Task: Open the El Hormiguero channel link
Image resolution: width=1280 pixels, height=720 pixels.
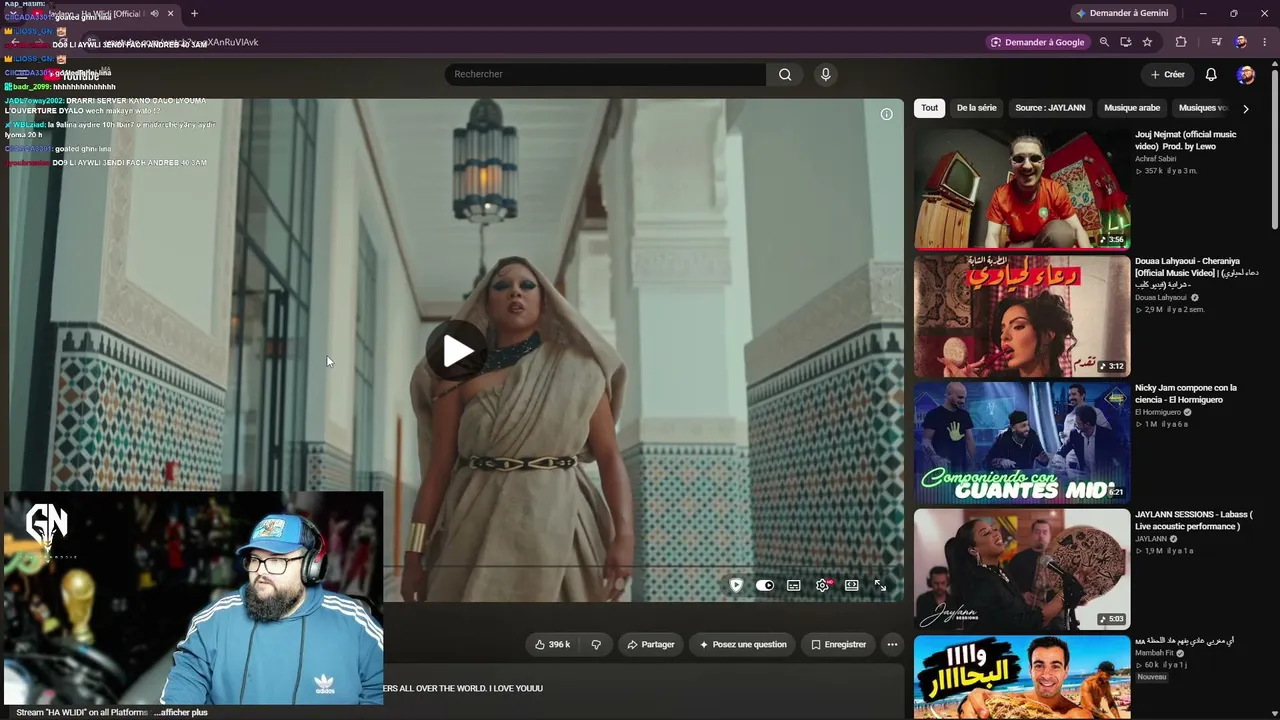Action: (x=1158, y=412)
